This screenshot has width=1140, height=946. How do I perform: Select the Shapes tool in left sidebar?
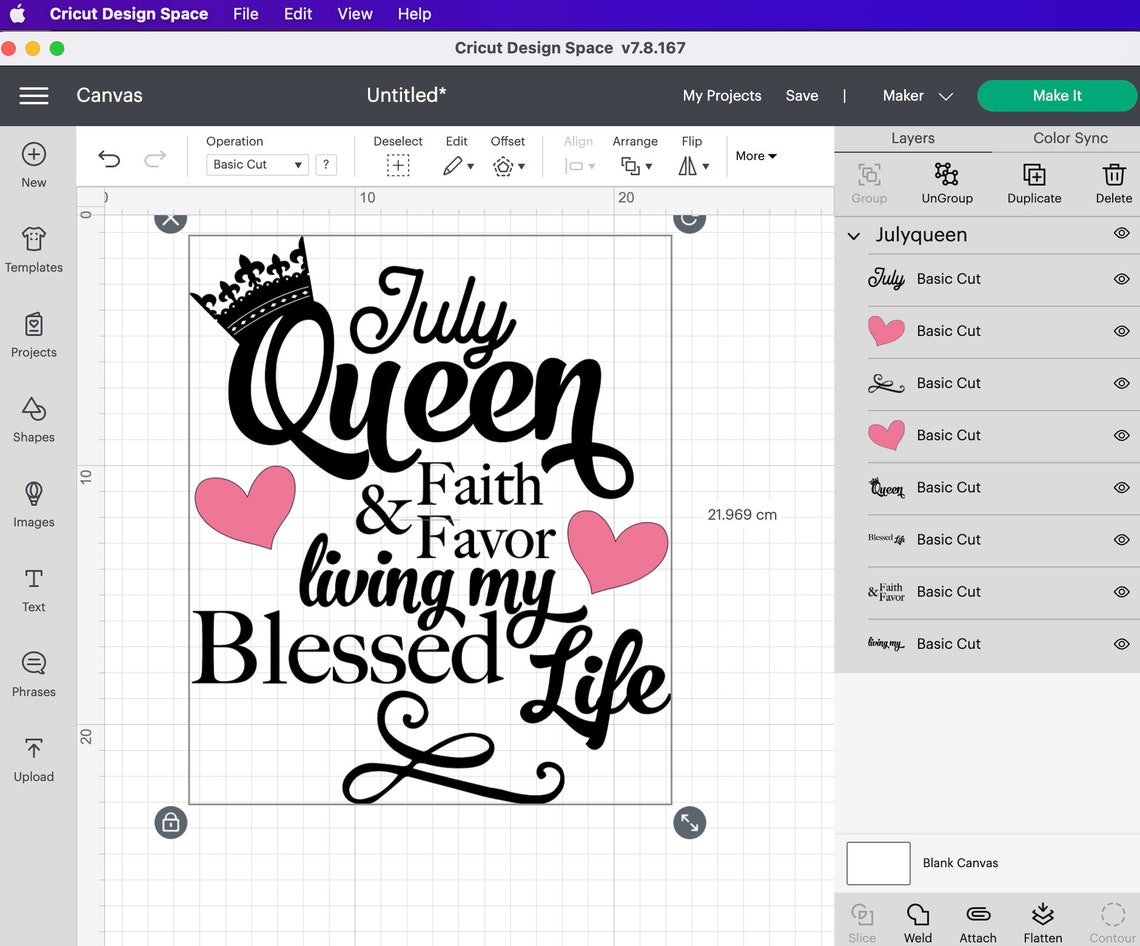[33, 420]
